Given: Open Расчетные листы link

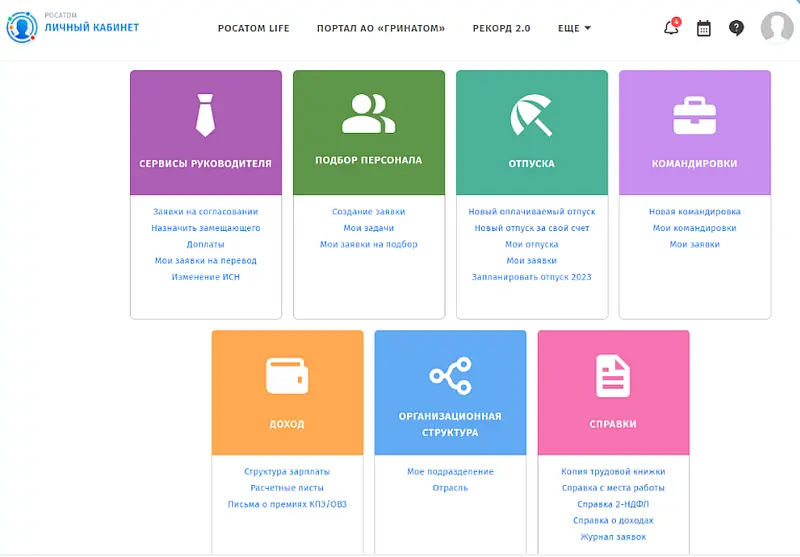Looking at the screenshot, I should 287,488.
